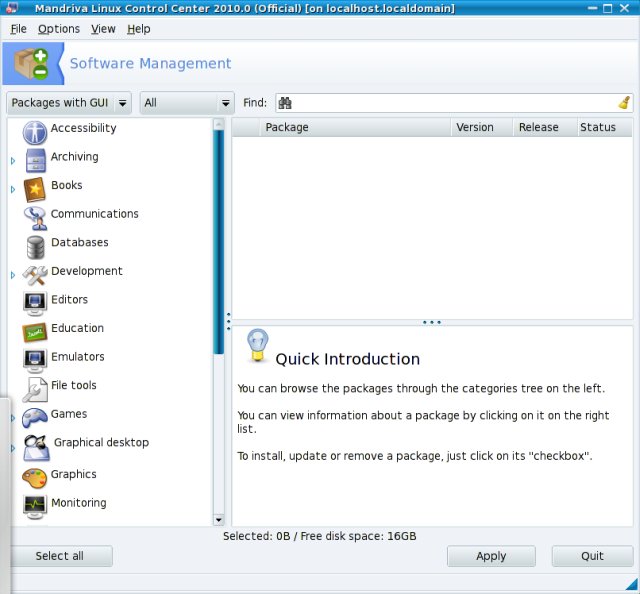The image size is (640, 594).
Task: Click the Education chalkboard icon
Action: point(35,332)
